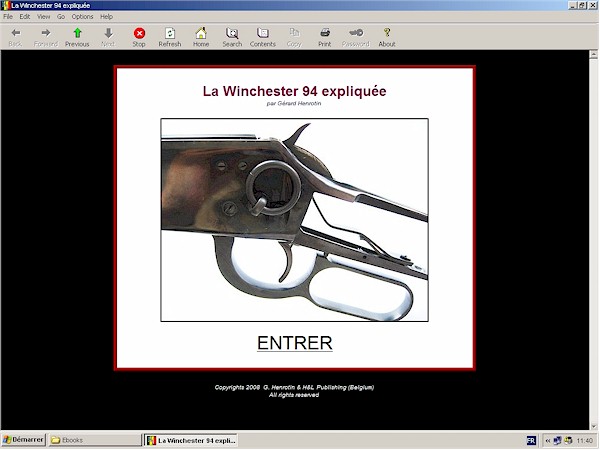
Task: Open the Options menu
Action: (82, 16)
